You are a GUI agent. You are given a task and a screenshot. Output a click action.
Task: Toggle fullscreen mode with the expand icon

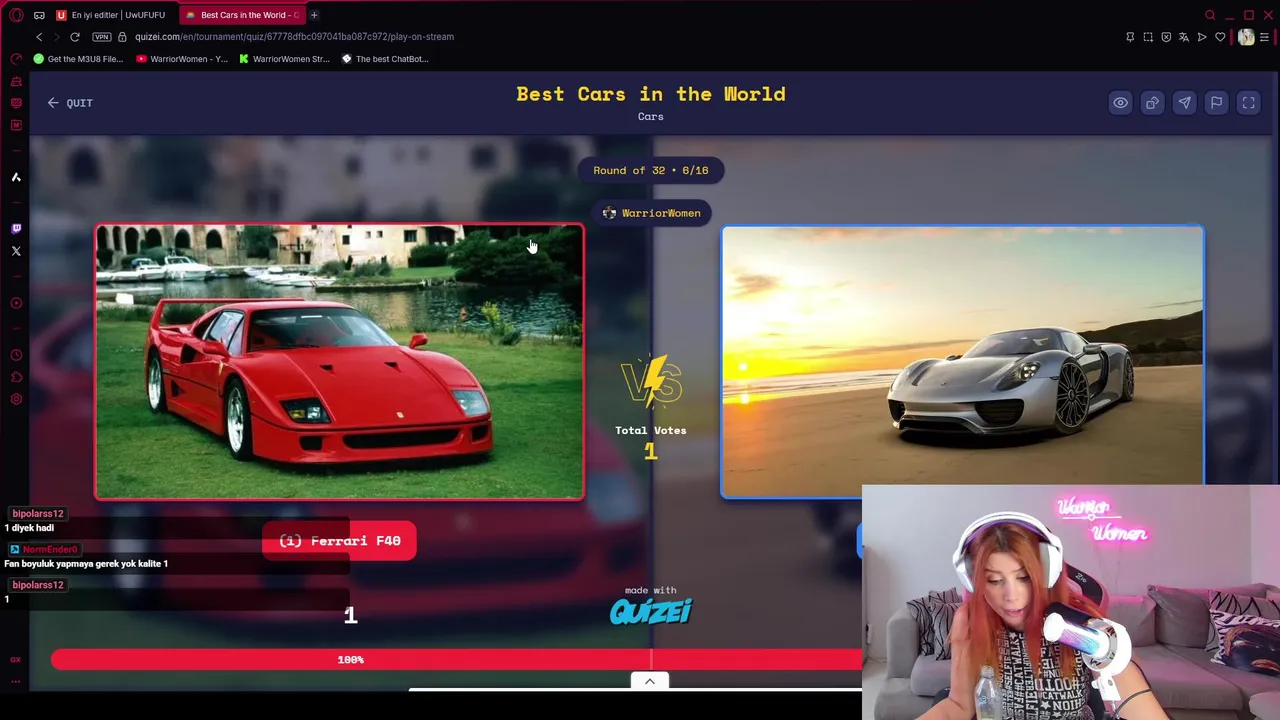pyautogui.click(x=1248, y=103)
